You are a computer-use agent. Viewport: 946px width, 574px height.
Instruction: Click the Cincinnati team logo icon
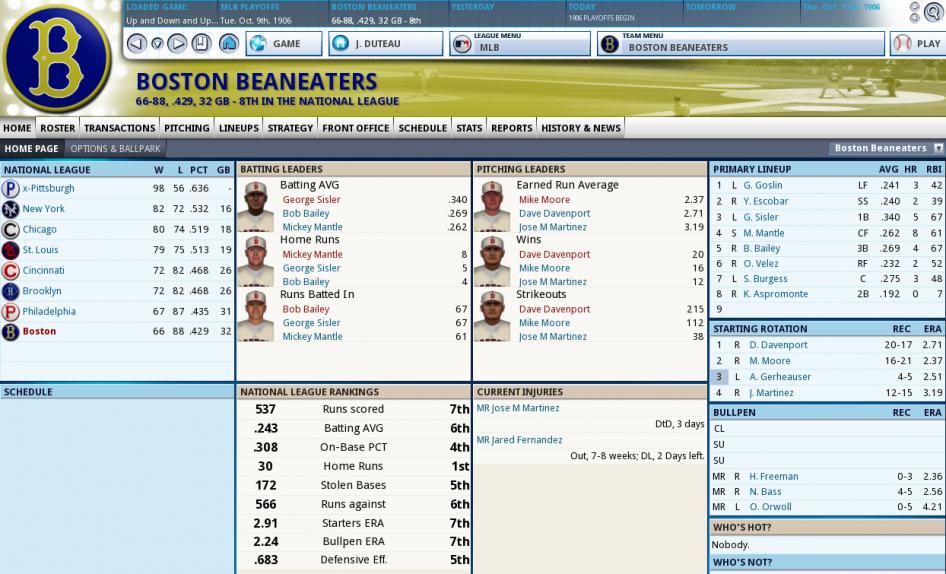point(10,270)
